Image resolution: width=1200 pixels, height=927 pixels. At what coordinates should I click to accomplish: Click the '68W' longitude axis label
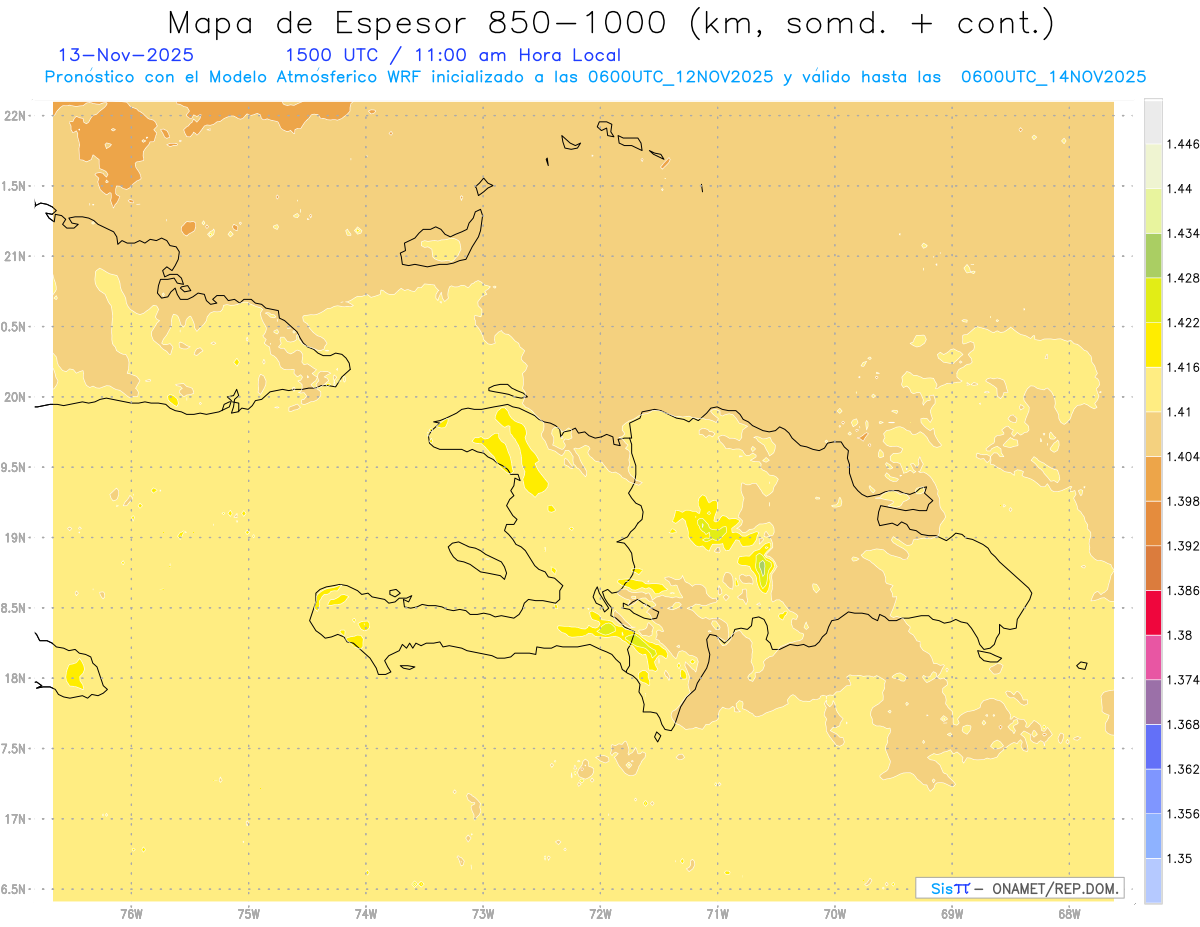coord(1069,914)
